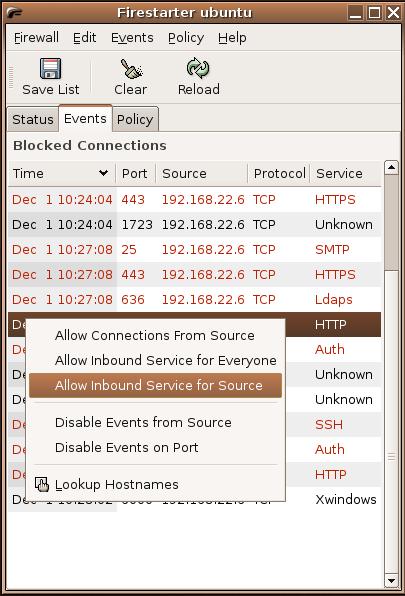Click the toolbar drag handle grip
This screenshot has height=596, width=405.
[x=11, y=78]
